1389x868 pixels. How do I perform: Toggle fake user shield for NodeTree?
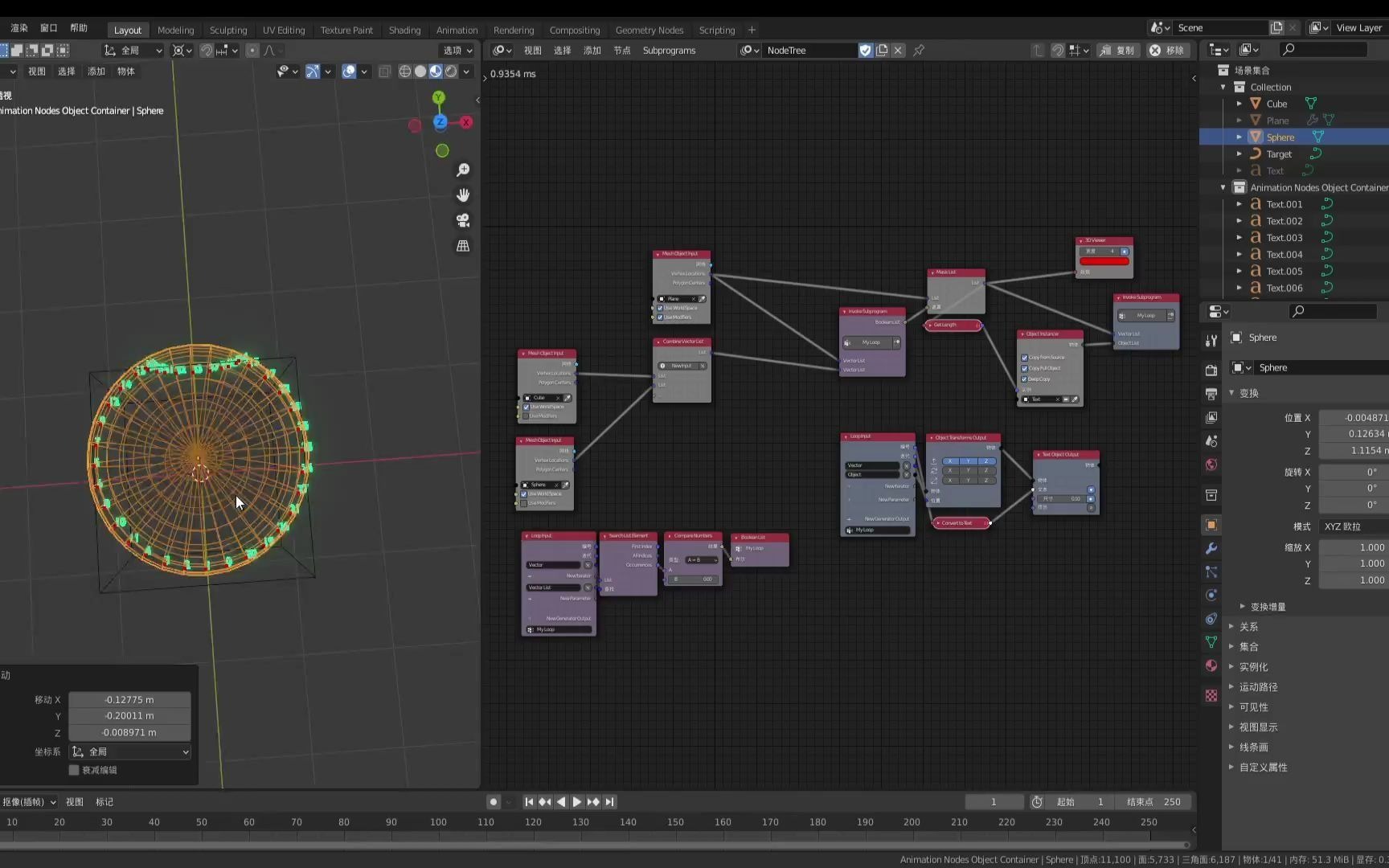(x=866, y=51)
